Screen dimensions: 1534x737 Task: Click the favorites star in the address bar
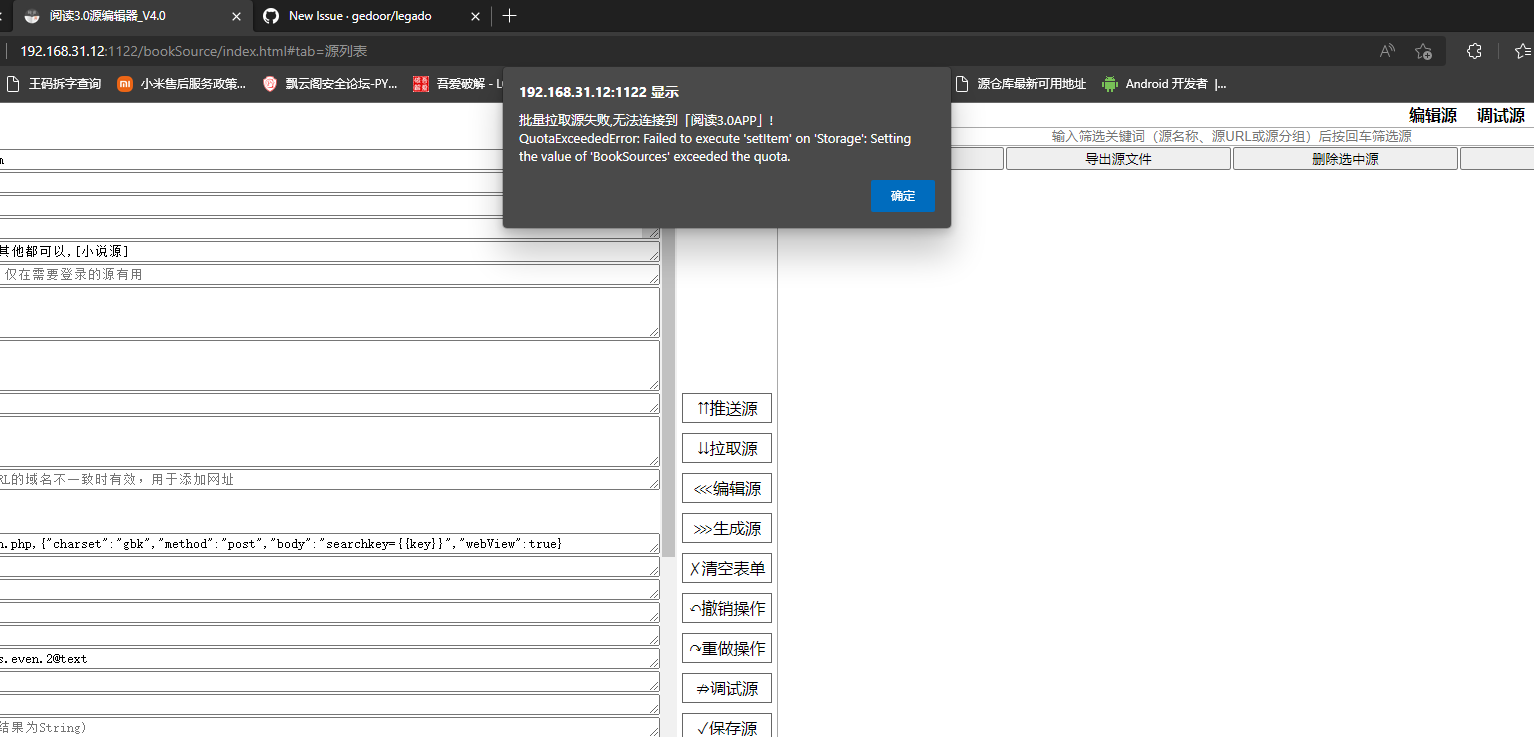pyautogui.click(x=1424, y=50)
